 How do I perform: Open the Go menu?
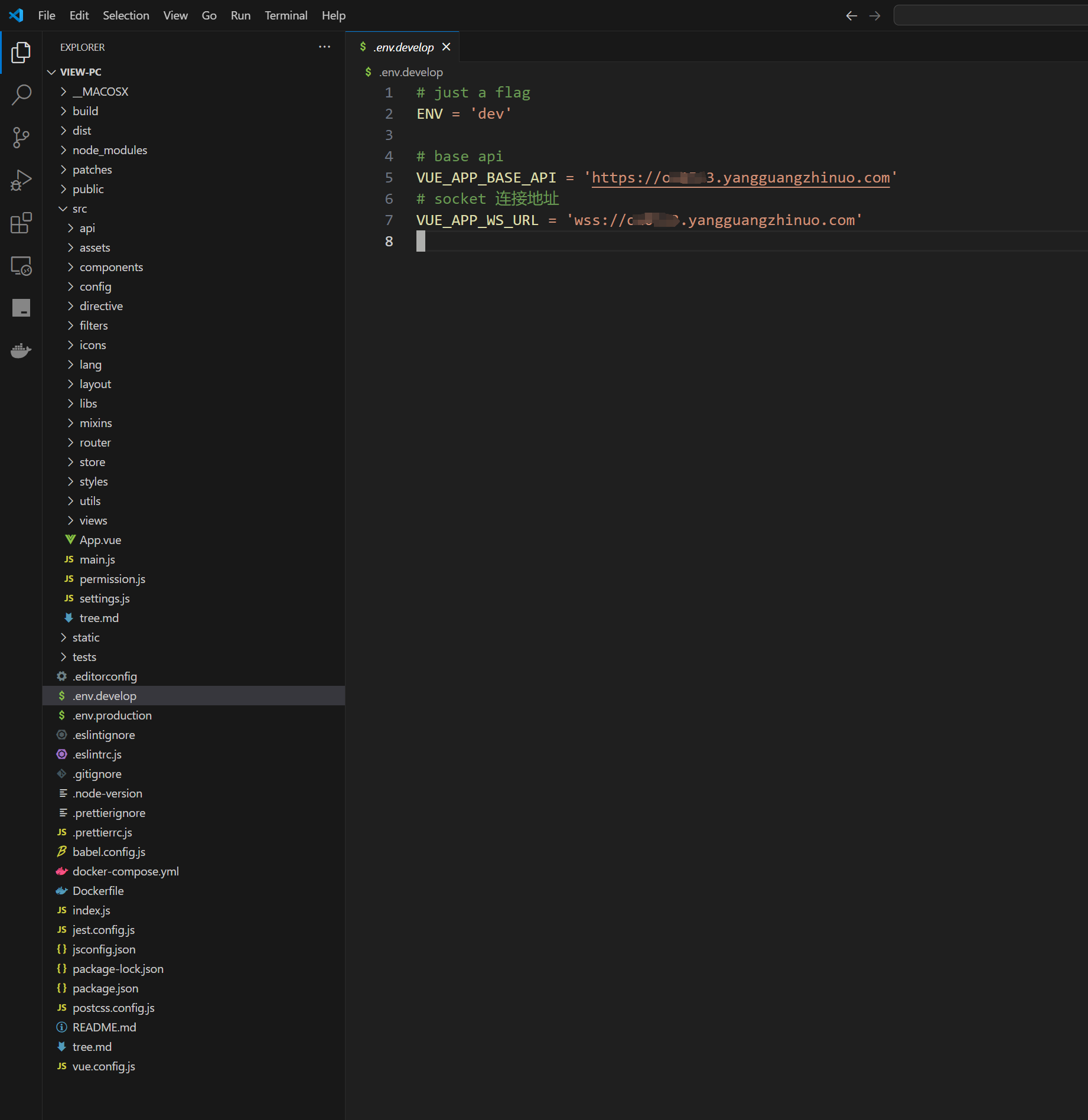pos(209,15)
